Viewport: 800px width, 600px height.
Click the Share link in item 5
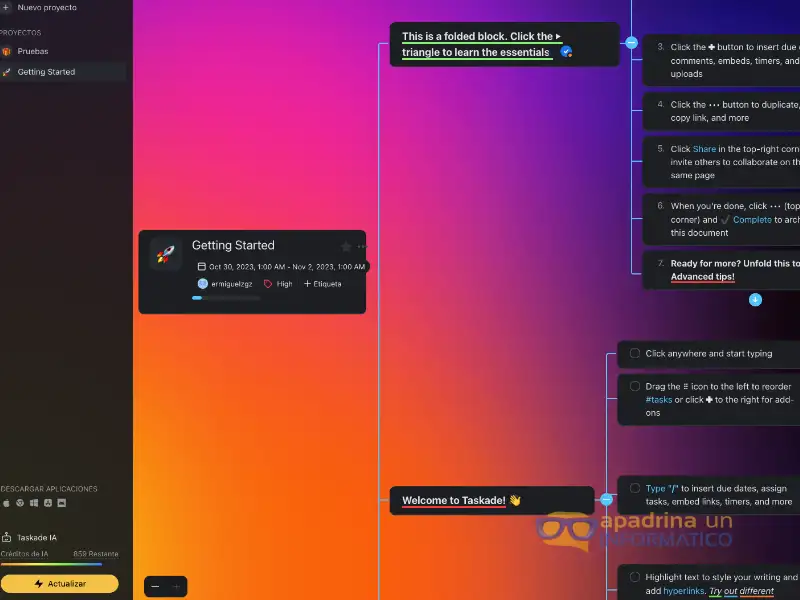pos(704,149)
